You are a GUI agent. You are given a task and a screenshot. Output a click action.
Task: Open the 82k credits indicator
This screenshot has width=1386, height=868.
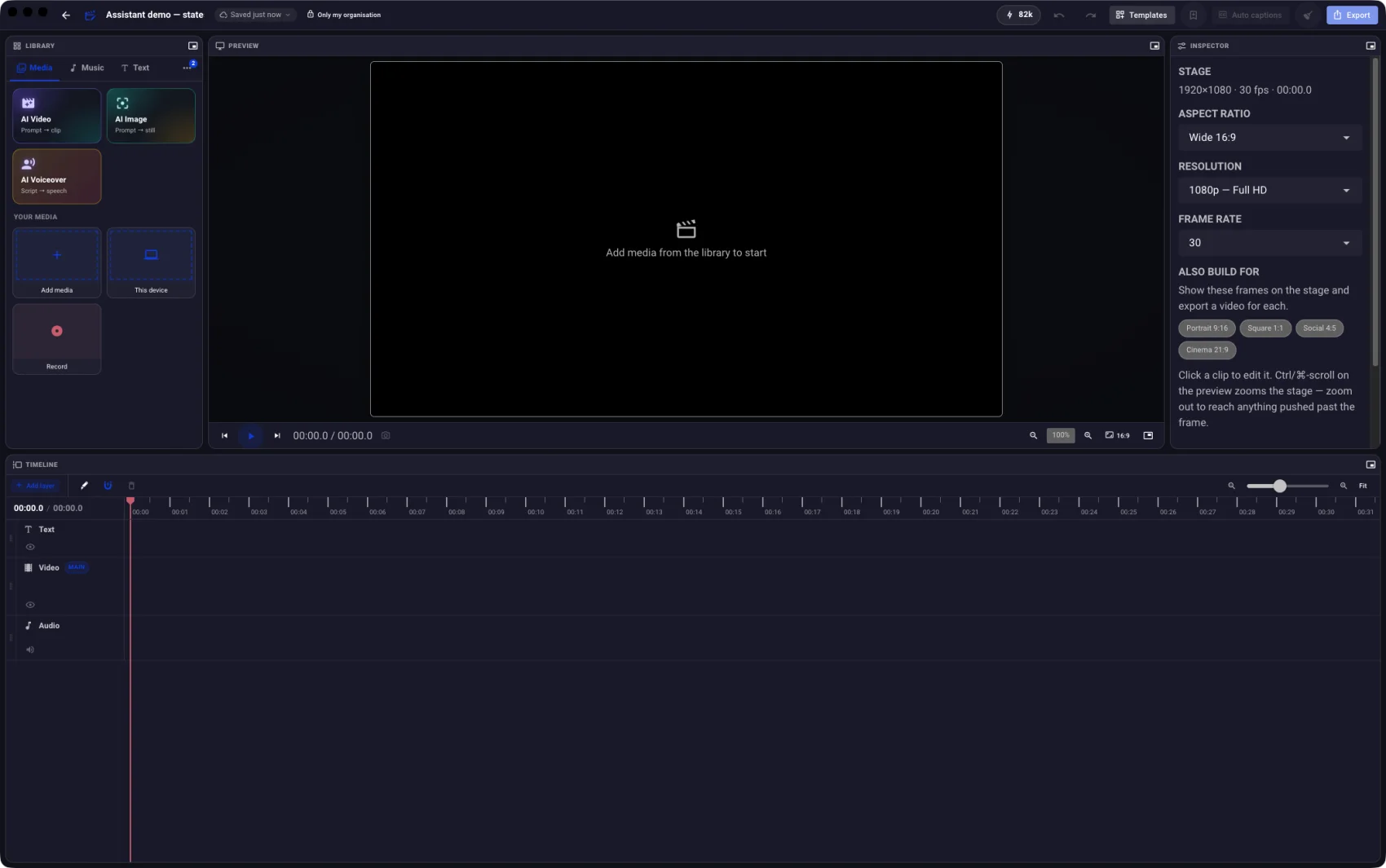pos(1018,15)
